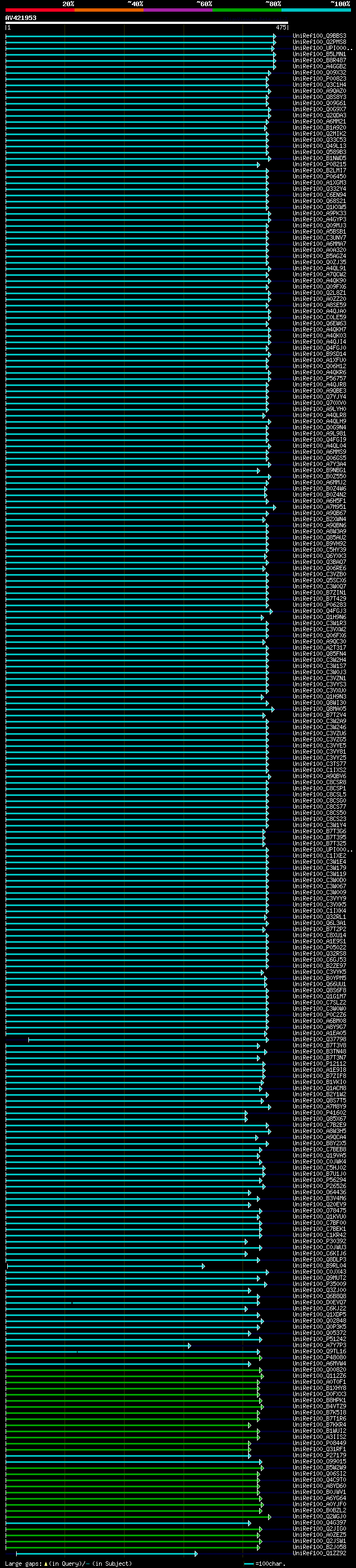Select the UniRef100_Q37798 label
This screenshot has width=356, height=1568.
319,1039
